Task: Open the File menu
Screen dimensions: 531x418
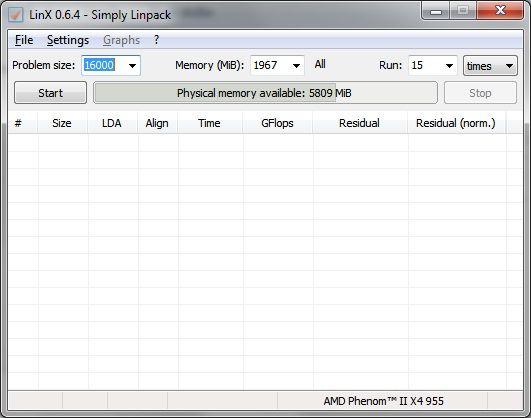Action: coord(24,40)
